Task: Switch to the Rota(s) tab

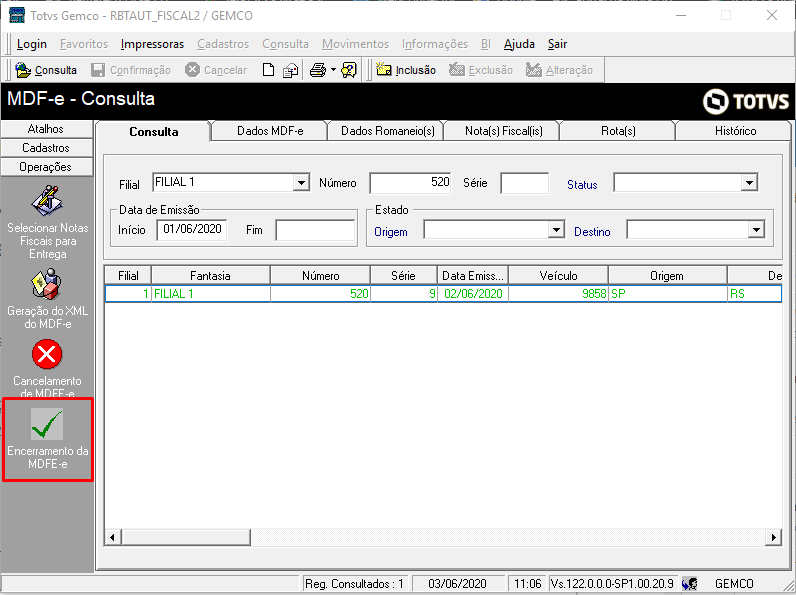Action: [618, 131]
